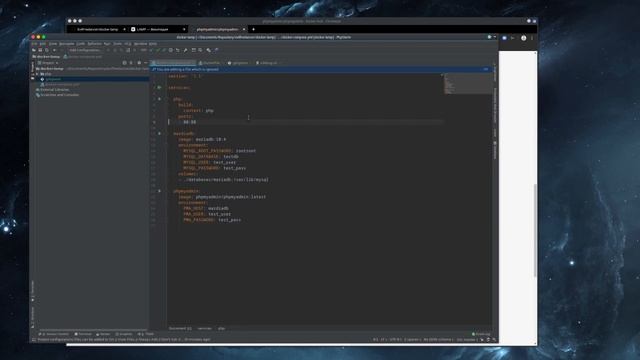Image resolution: width=640 pixels, height=360 pixels.
Task: Open Project panel gear settings
Action: [x=139, y=63]
